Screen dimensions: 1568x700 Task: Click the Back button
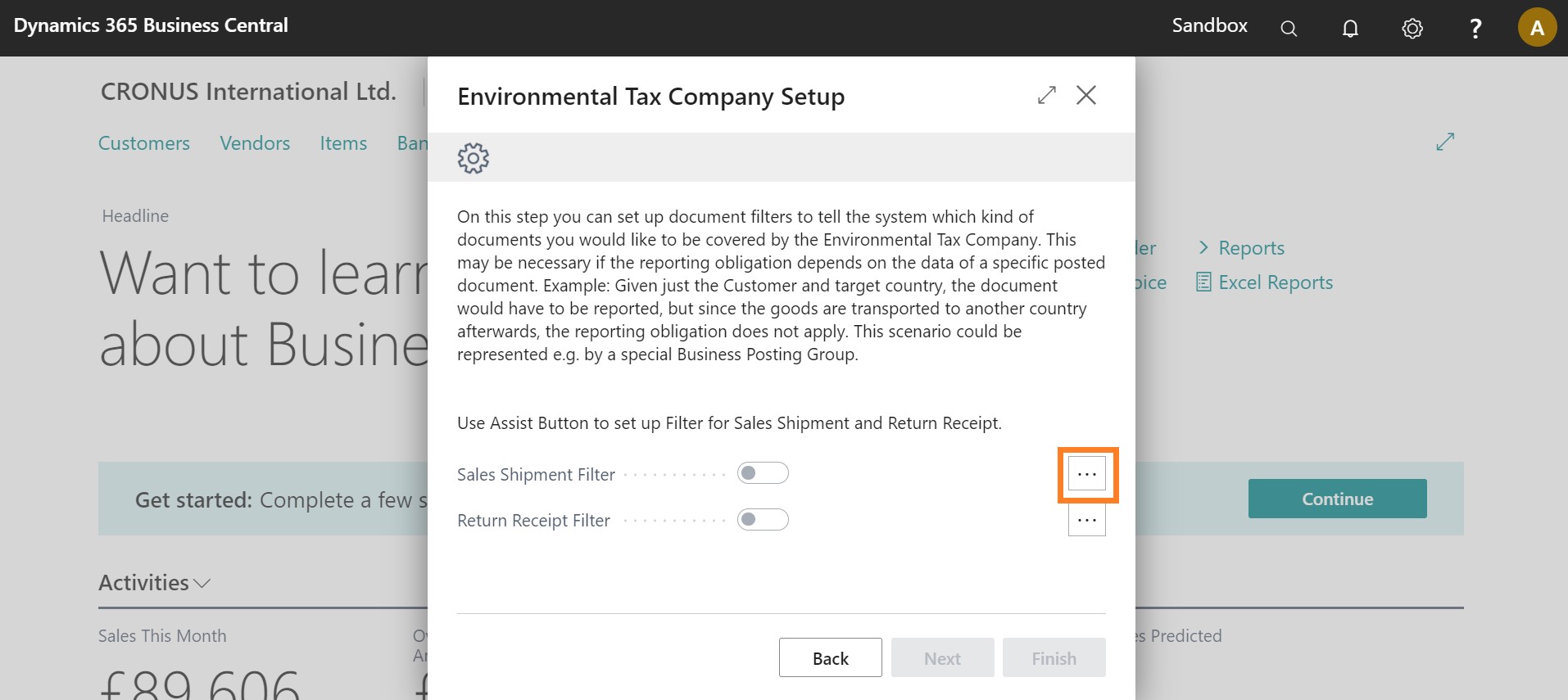(830, 658)
